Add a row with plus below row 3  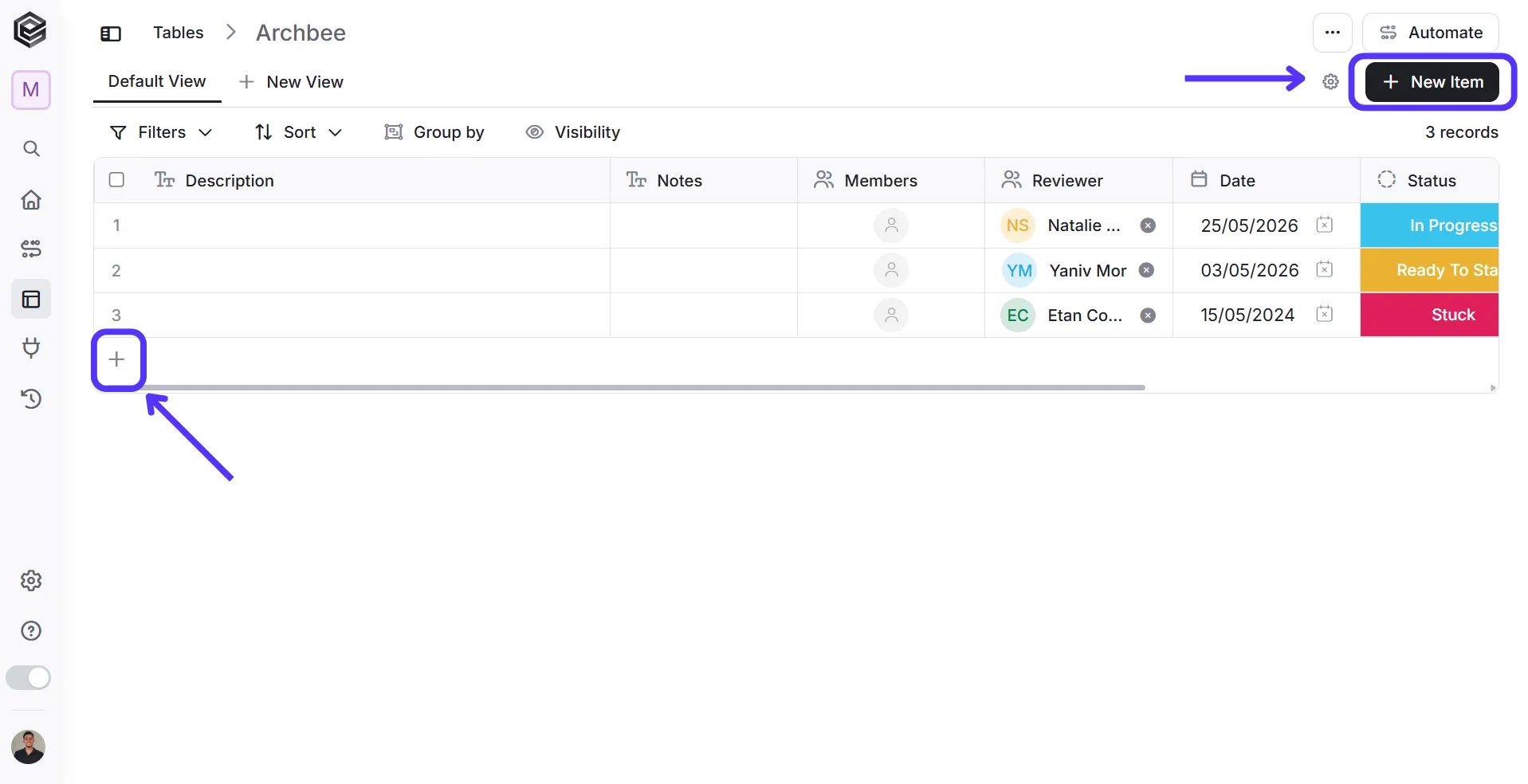coord(116,359)
